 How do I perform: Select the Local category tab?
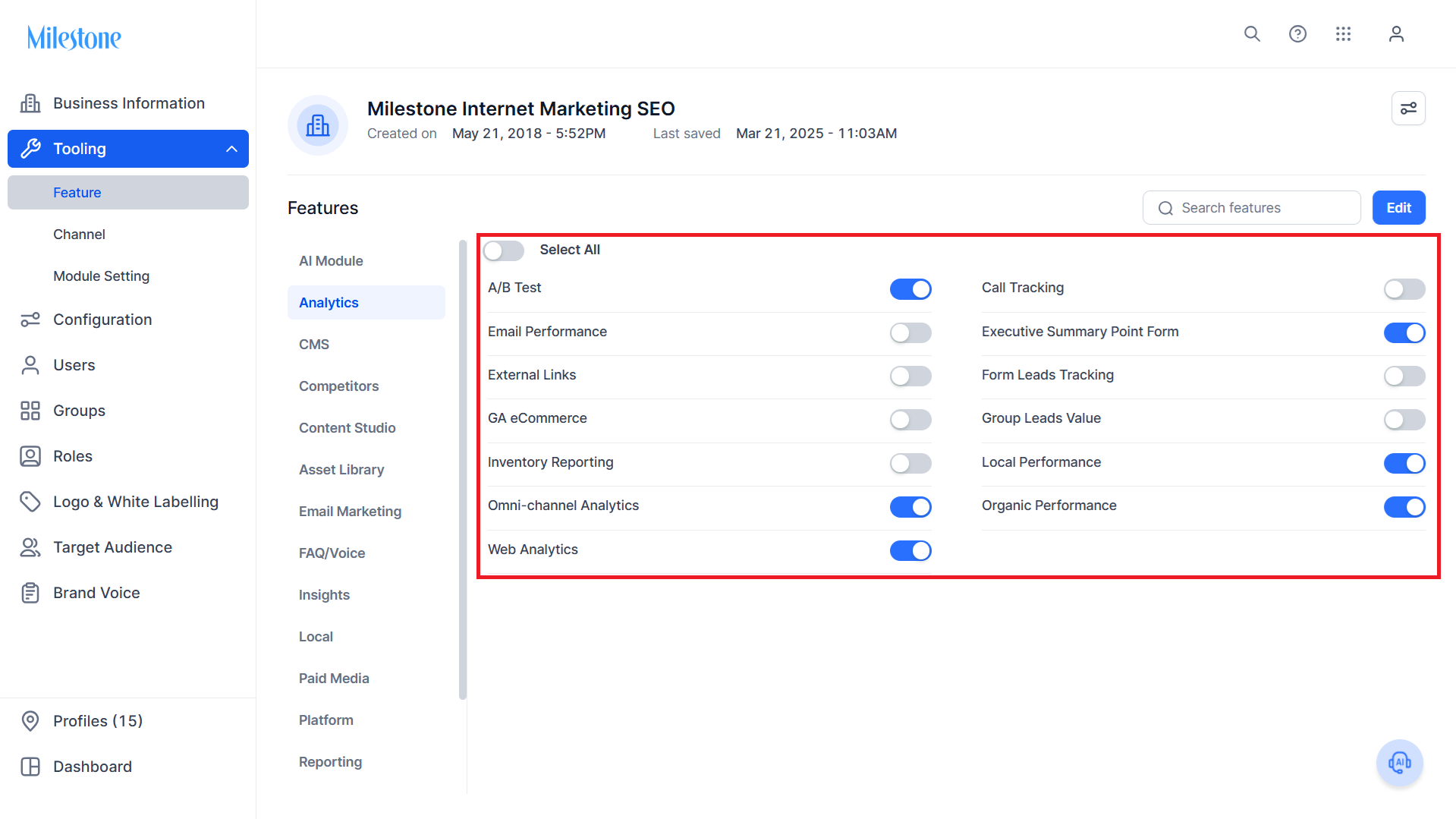pyautogui.click(x=366, y=637)
